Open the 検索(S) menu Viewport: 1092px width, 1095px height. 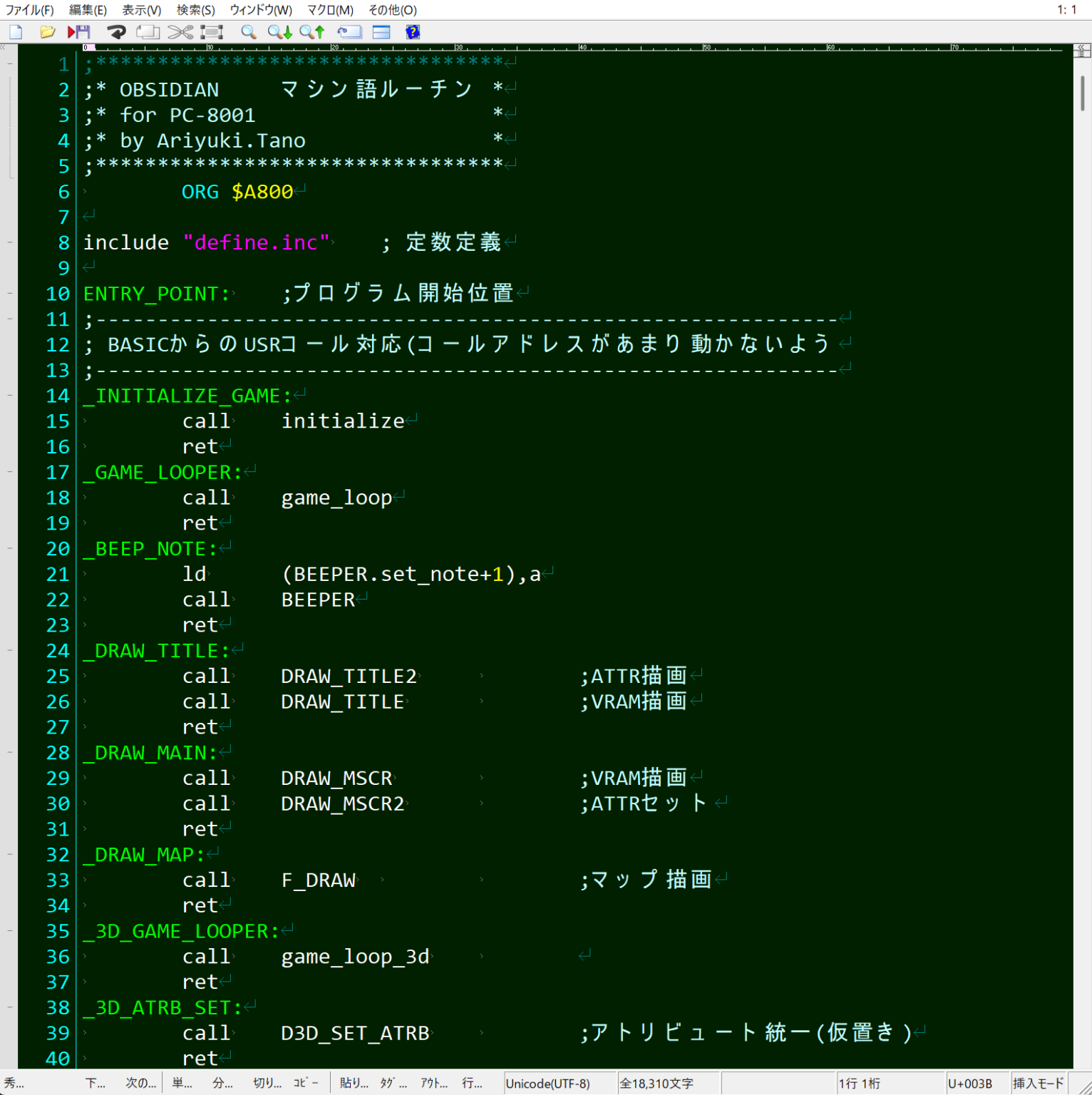(x=194, y=10)
